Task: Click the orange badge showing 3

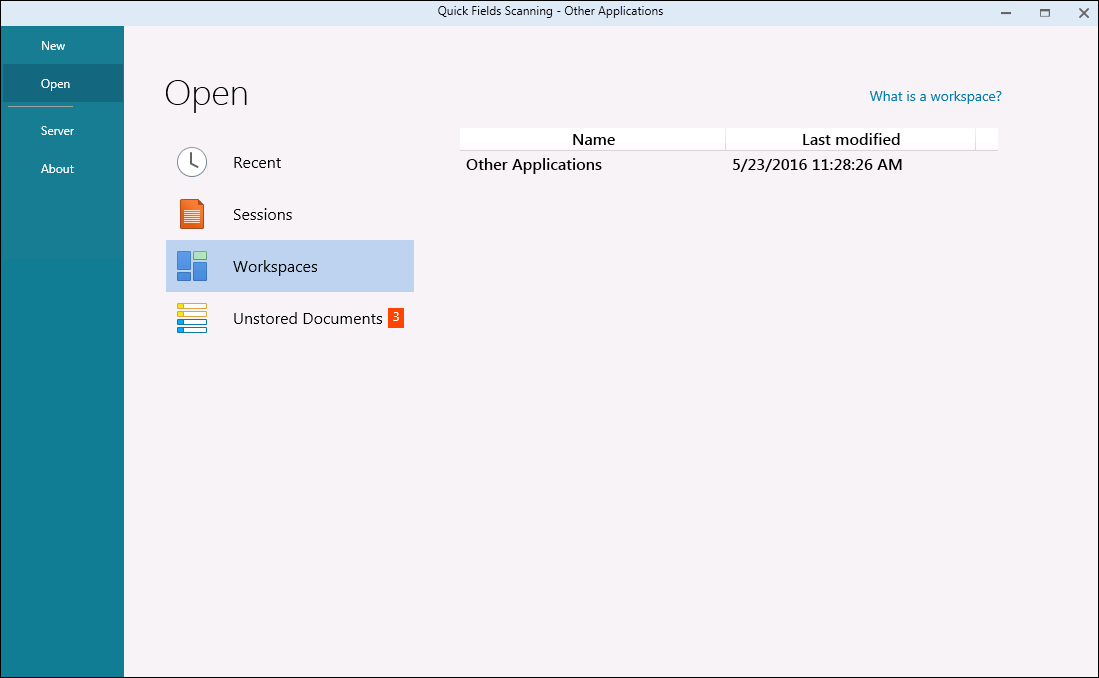Action: pyautogui.click(x=396, y=317)
